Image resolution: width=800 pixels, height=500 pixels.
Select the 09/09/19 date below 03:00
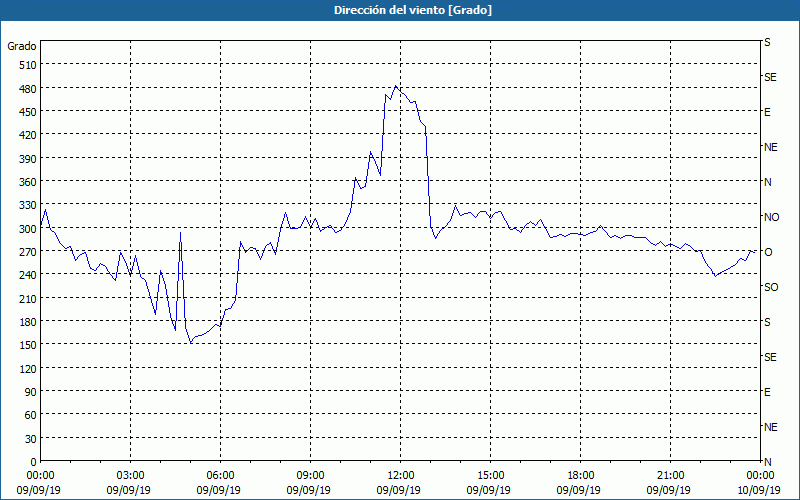(129, 490)
